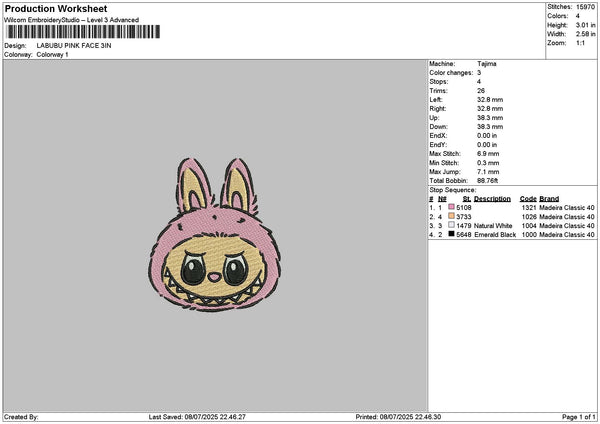Click the Colorway 1 value
This screenshot has height=424, width=600.
(x=52, y=55)
